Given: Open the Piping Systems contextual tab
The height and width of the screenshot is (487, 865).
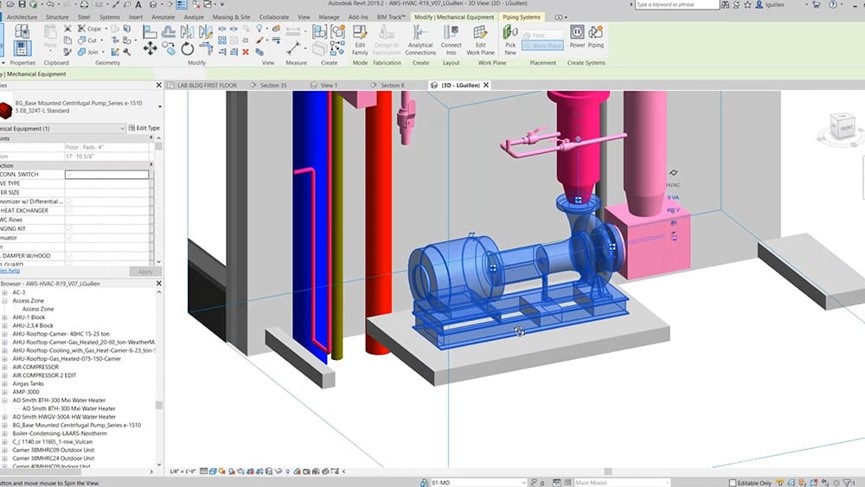Looking at the screenshot, I should 521,17.
